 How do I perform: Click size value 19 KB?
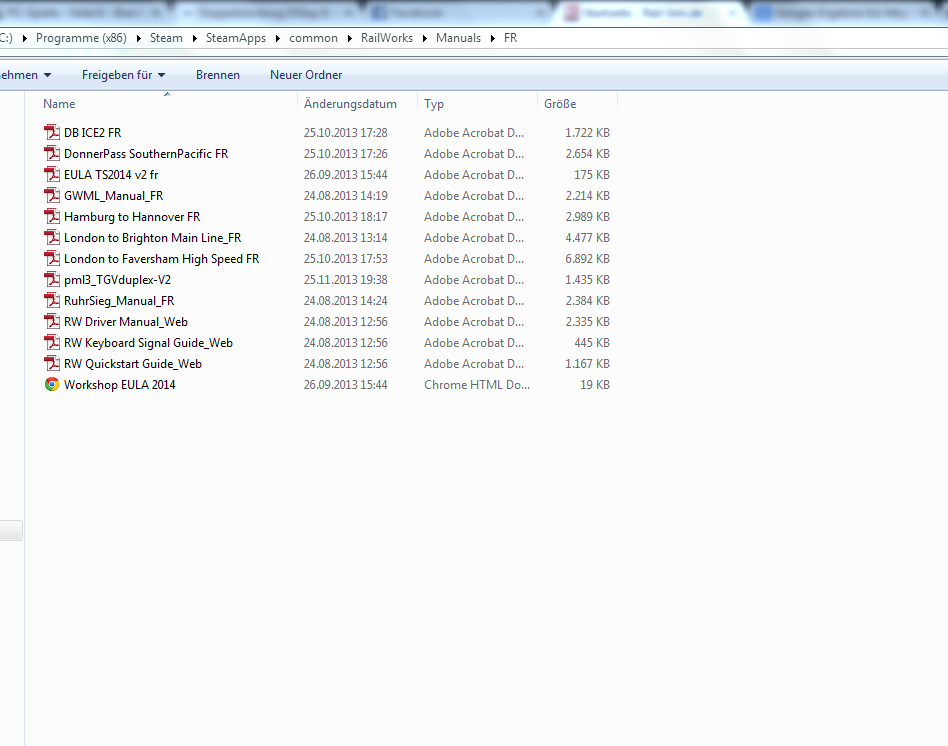595,384
